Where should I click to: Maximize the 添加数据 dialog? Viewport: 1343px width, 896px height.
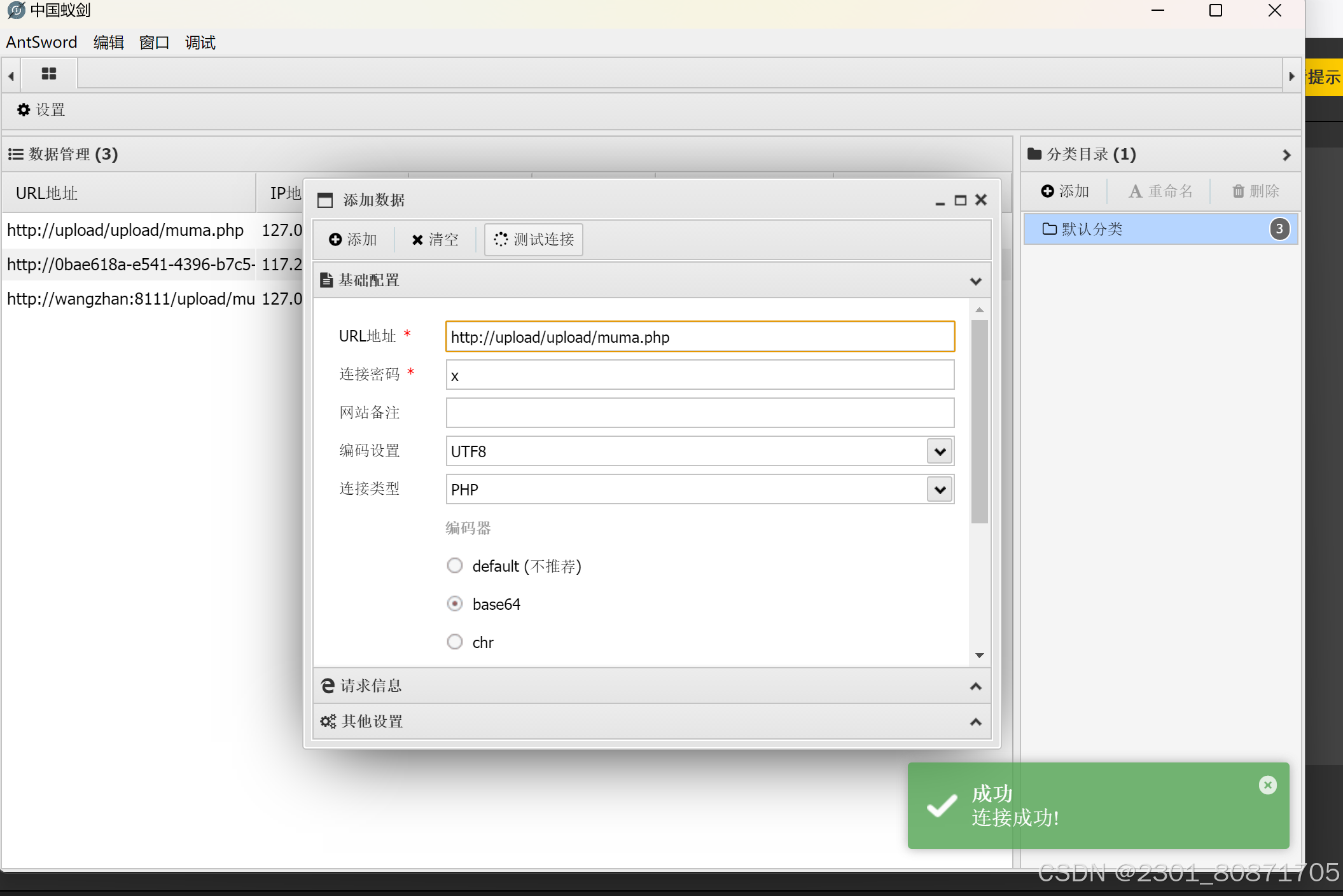pyautogui.click(x=961, y=200)
